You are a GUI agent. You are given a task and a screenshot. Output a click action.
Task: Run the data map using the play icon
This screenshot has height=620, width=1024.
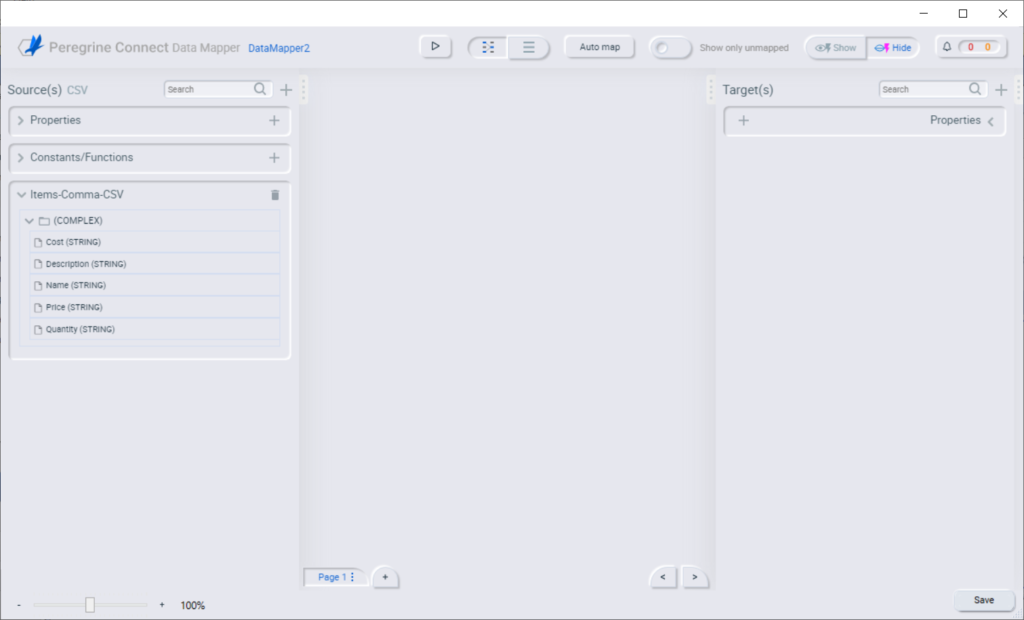pos(435,46)
